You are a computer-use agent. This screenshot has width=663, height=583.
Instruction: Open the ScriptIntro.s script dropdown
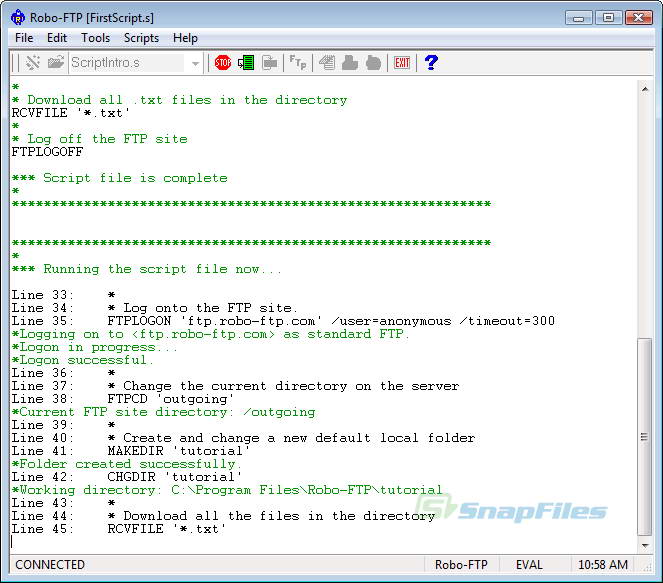195,63
